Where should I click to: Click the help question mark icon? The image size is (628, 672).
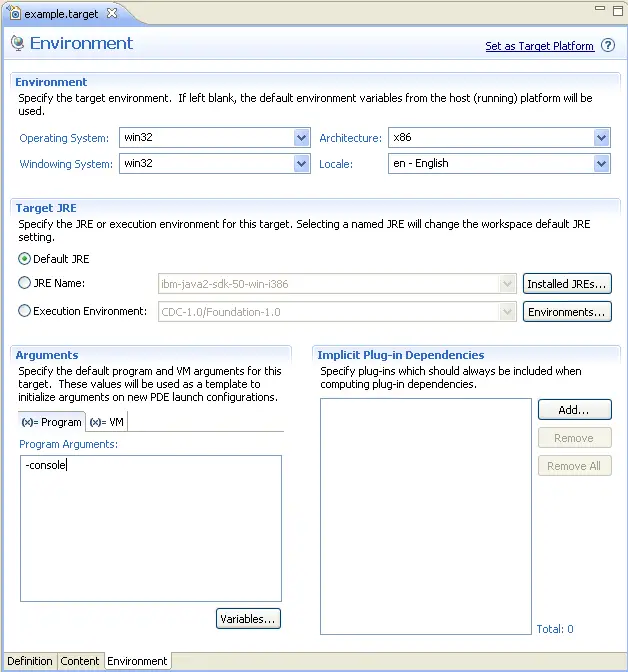[x=606, y=46]
